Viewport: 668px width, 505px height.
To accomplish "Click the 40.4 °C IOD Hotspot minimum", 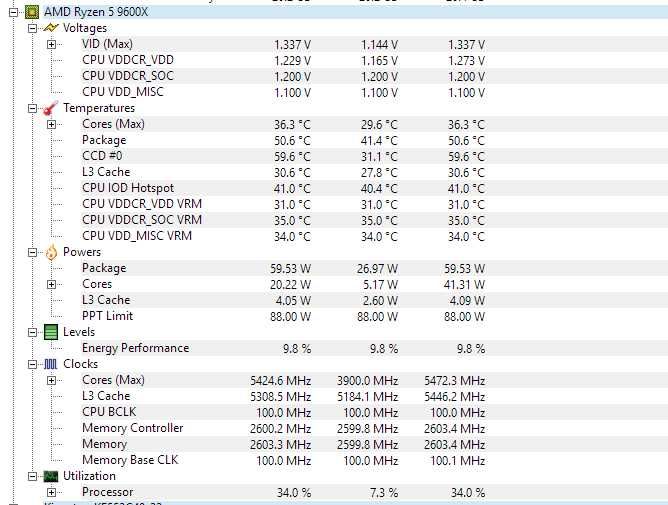I will [379, 189].
